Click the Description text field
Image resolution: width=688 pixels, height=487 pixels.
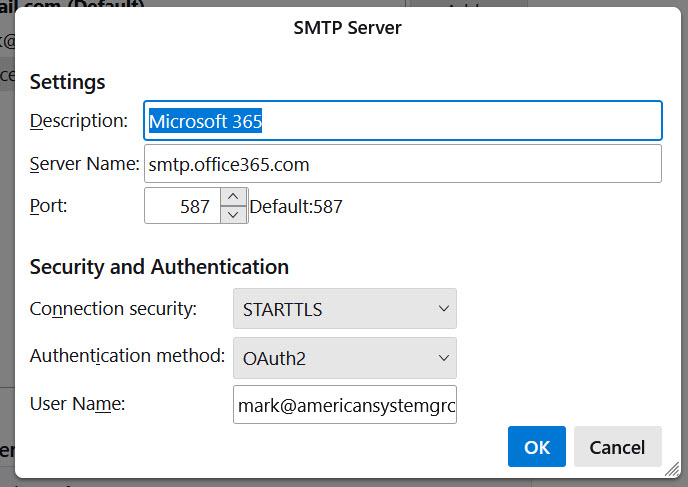tap(402, 121)
